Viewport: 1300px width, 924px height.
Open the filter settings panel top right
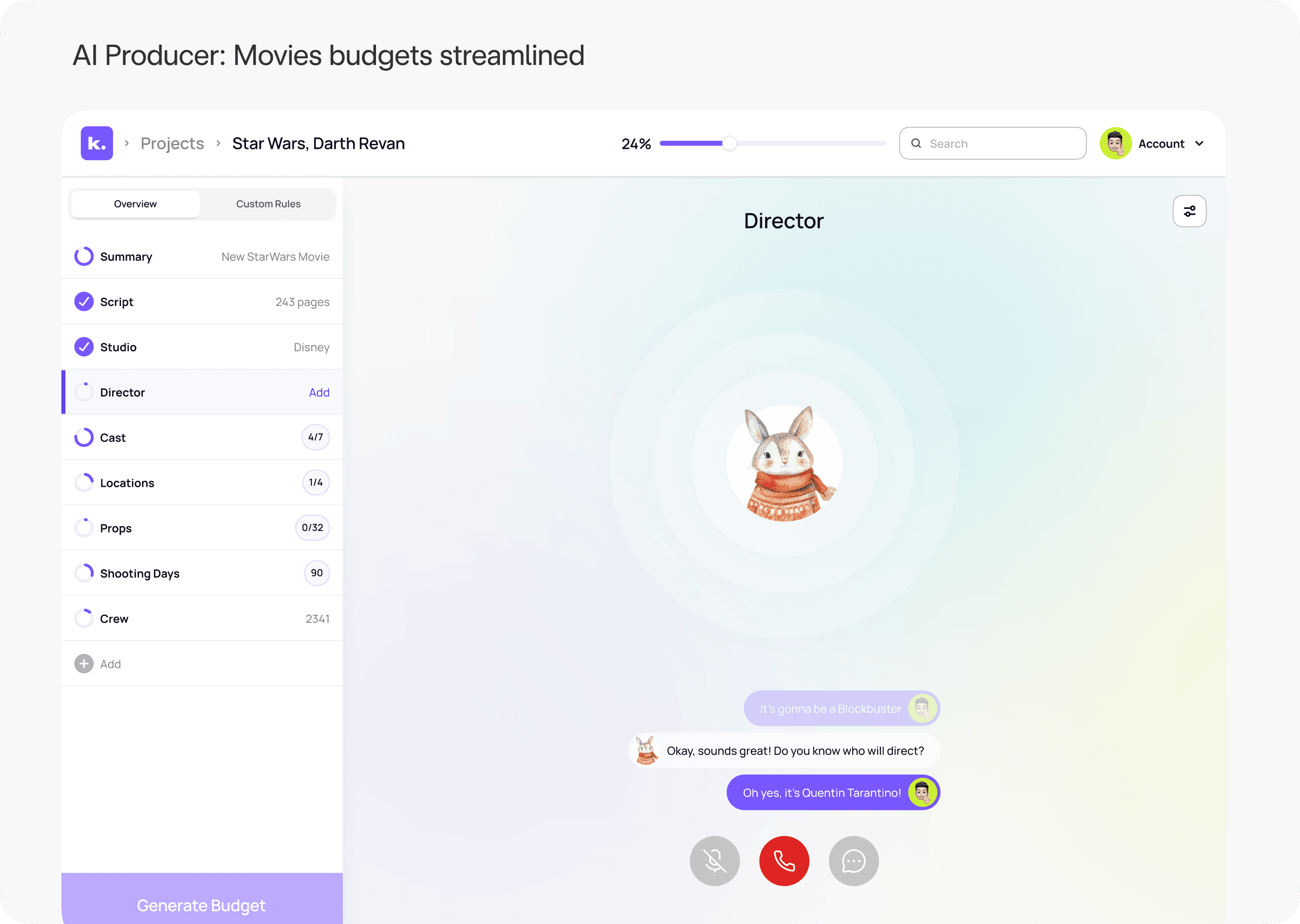tap(1189, 211)
